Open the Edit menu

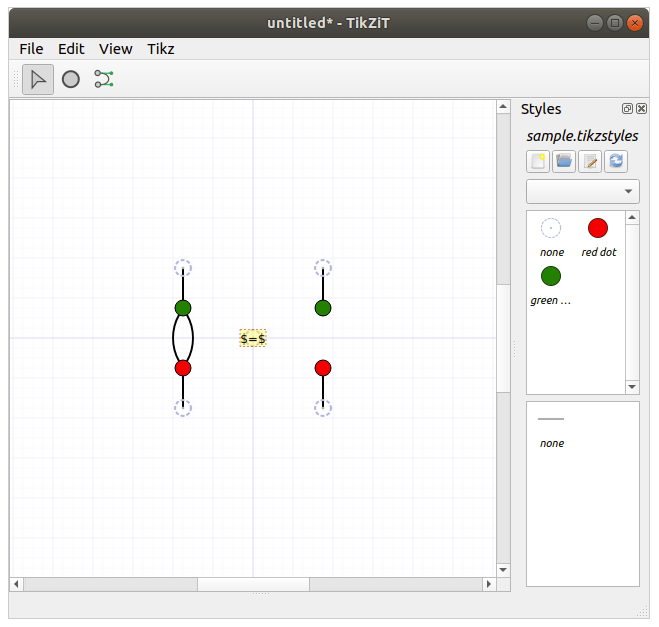(x=71, y=48)
